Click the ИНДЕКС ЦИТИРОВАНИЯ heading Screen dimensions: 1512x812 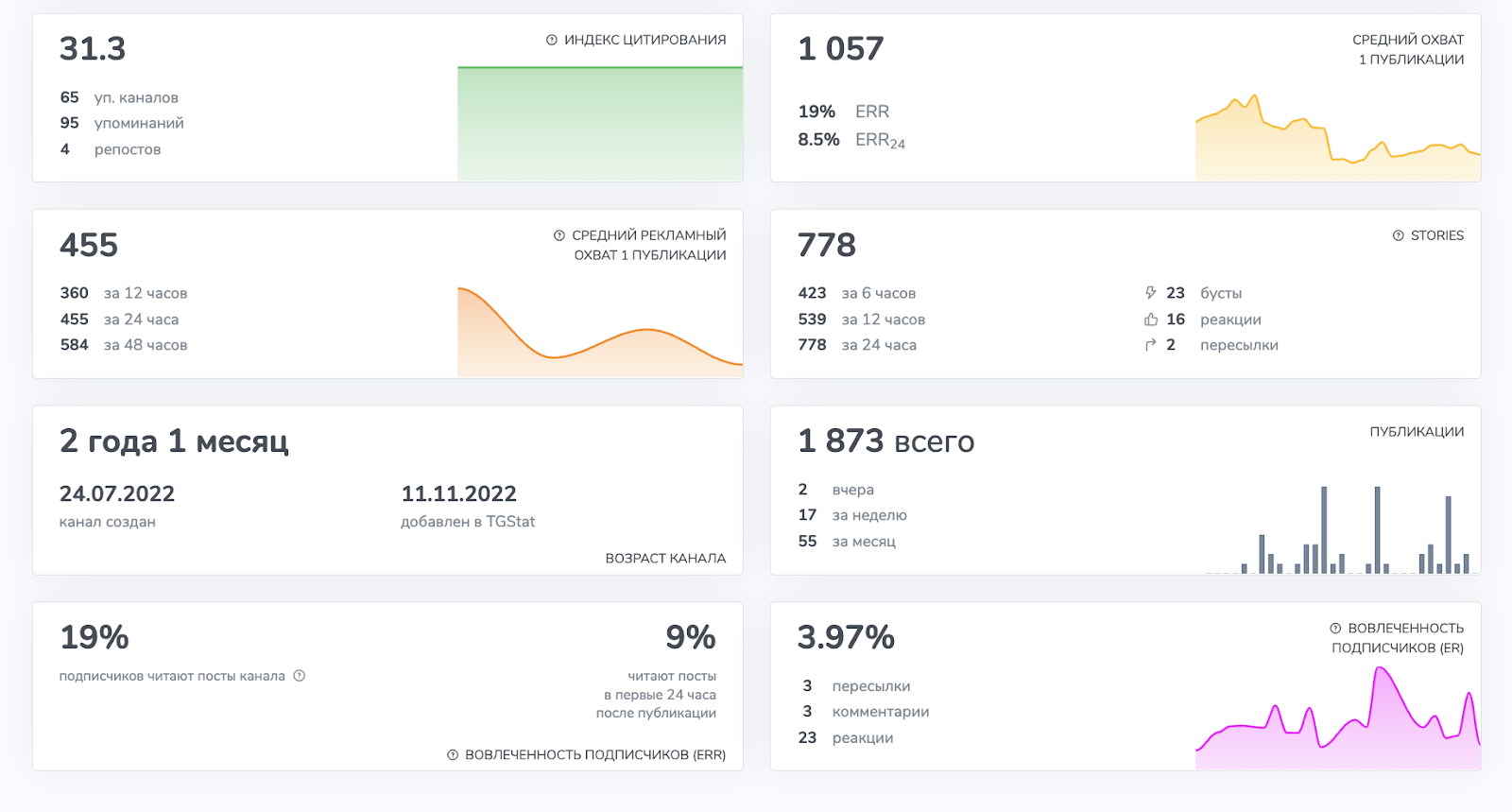(x=645, y=40)
